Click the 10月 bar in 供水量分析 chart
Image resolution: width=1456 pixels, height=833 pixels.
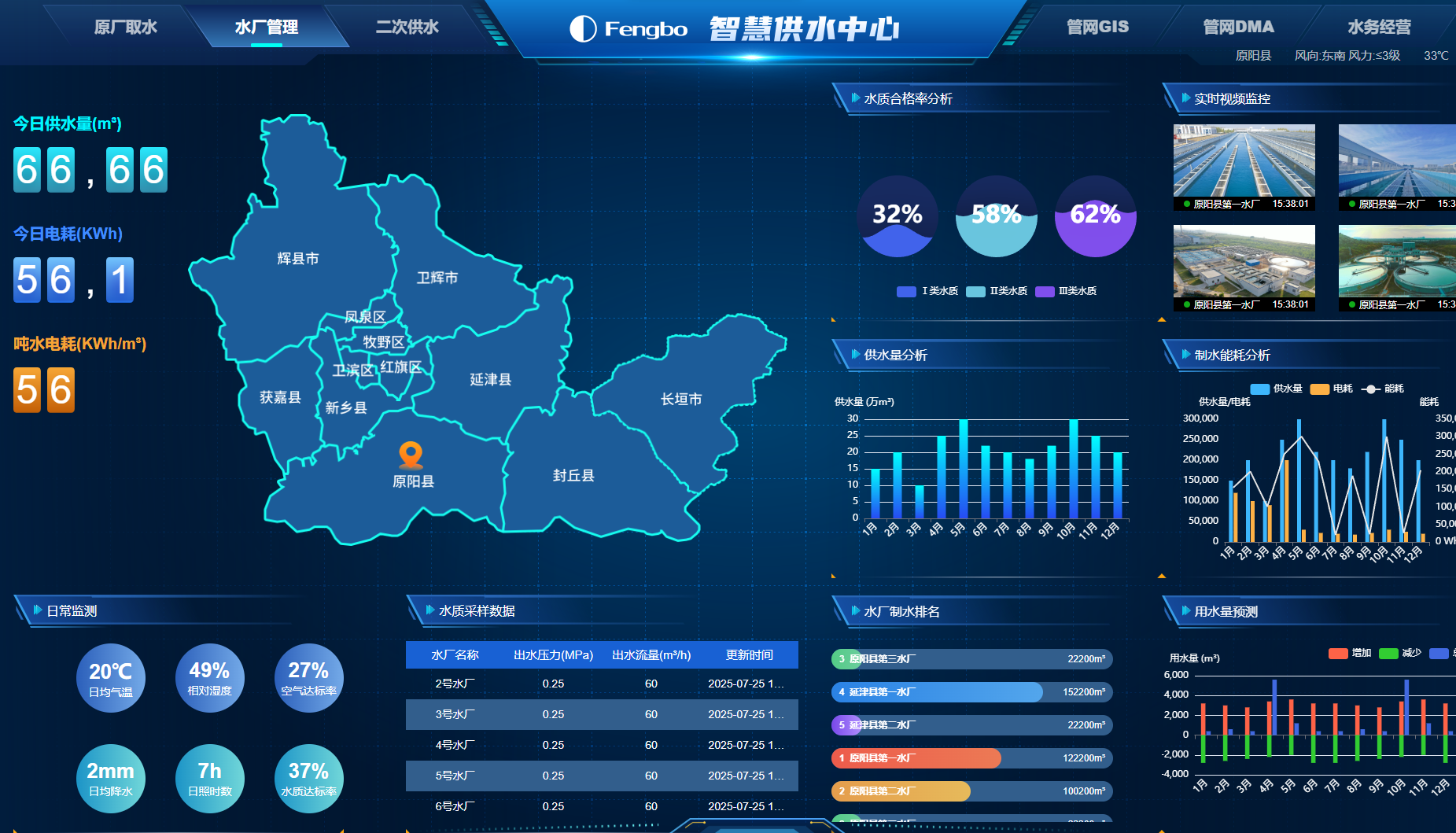tap(1073, 469)
